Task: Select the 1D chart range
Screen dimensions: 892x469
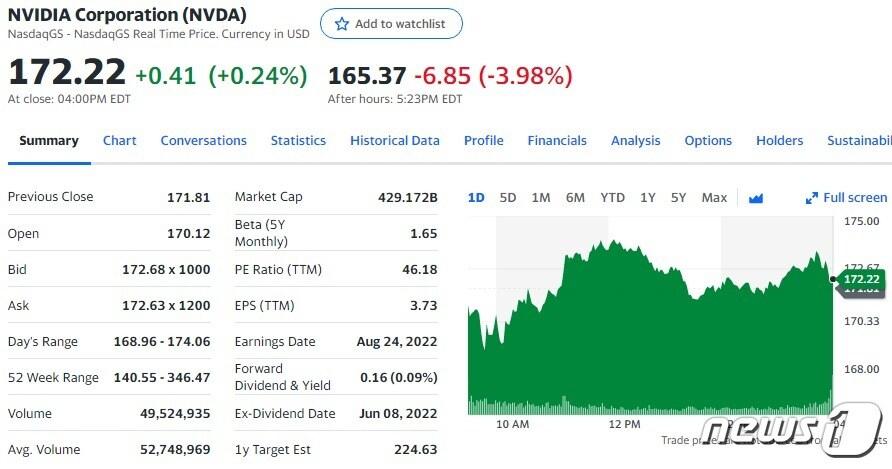Action: [x=476, y=198]
